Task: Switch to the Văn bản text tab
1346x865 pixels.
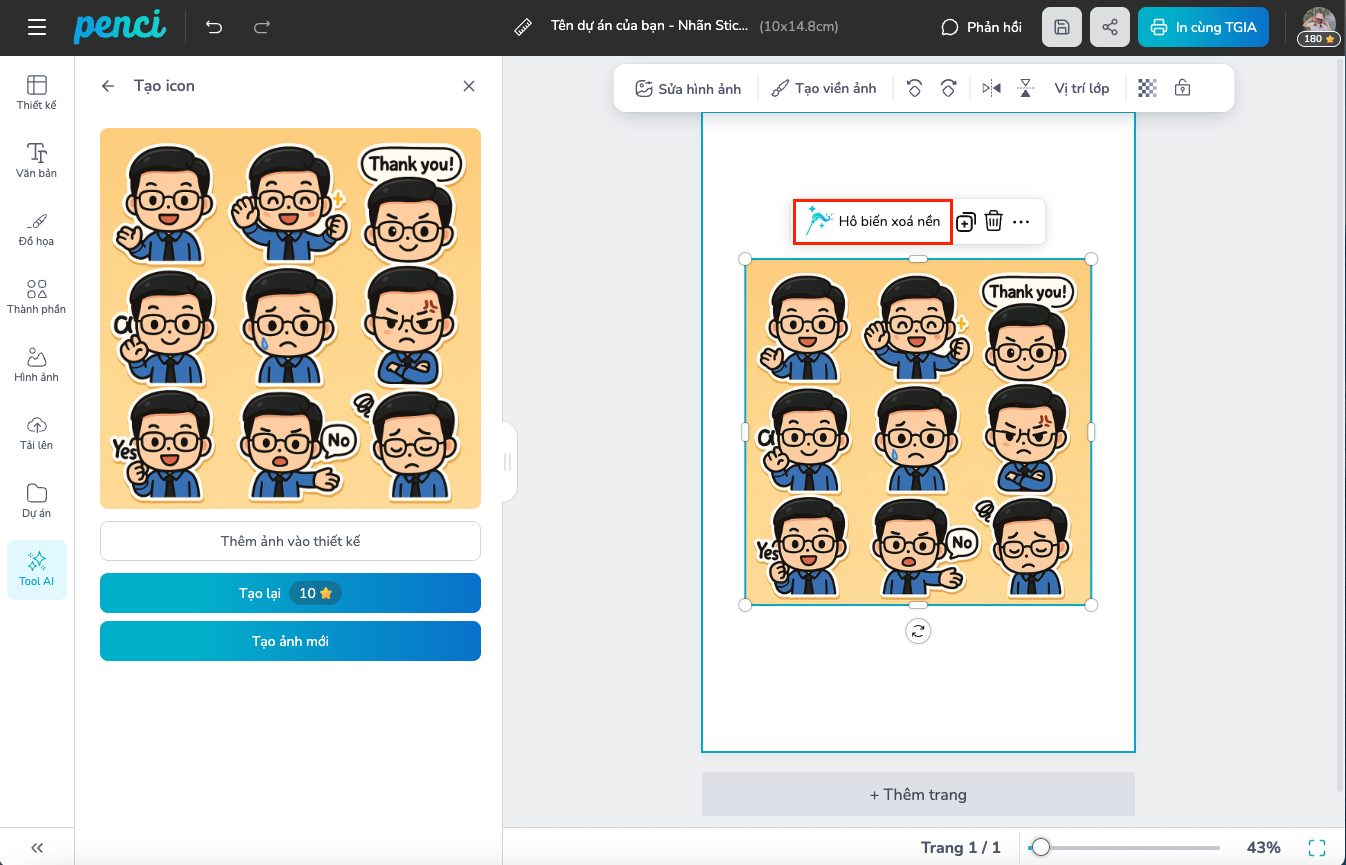Action: pyautogui.click(x=37, y=160)
